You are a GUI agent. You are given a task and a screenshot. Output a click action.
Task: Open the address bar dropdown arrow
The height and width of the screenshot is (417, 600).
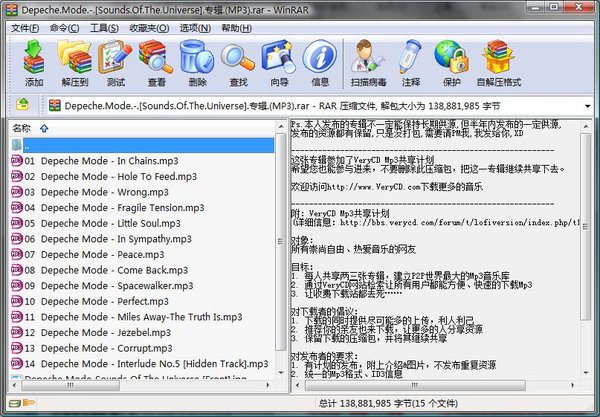(x=587, y=106)
